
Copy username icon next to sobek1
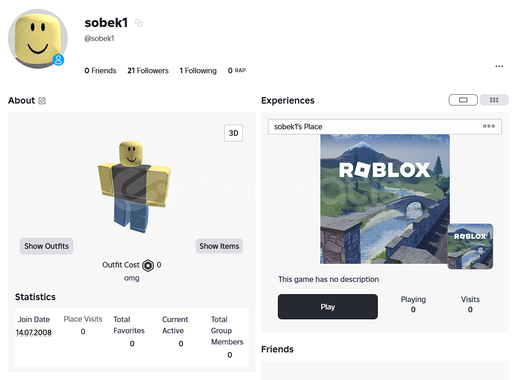pos(139,23)
